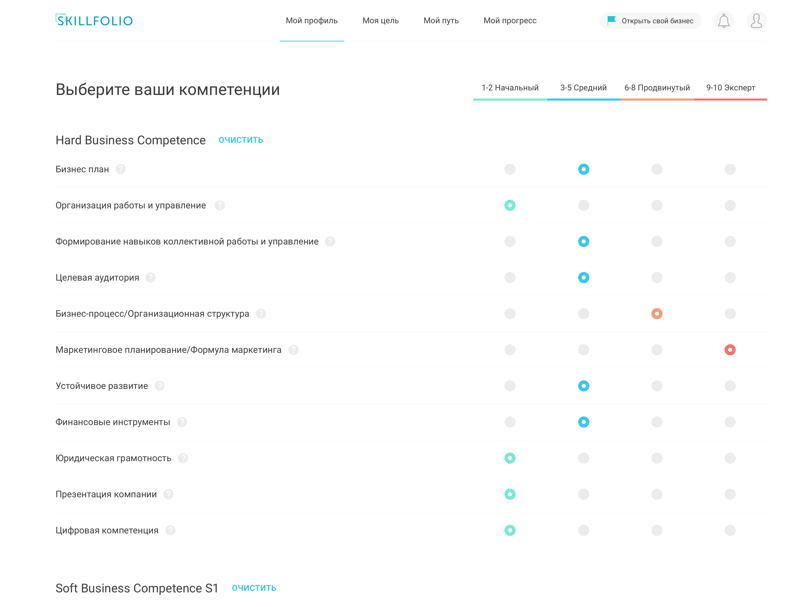
Task: Select beginner level for Бизнес план
Action: pos(510,170)
